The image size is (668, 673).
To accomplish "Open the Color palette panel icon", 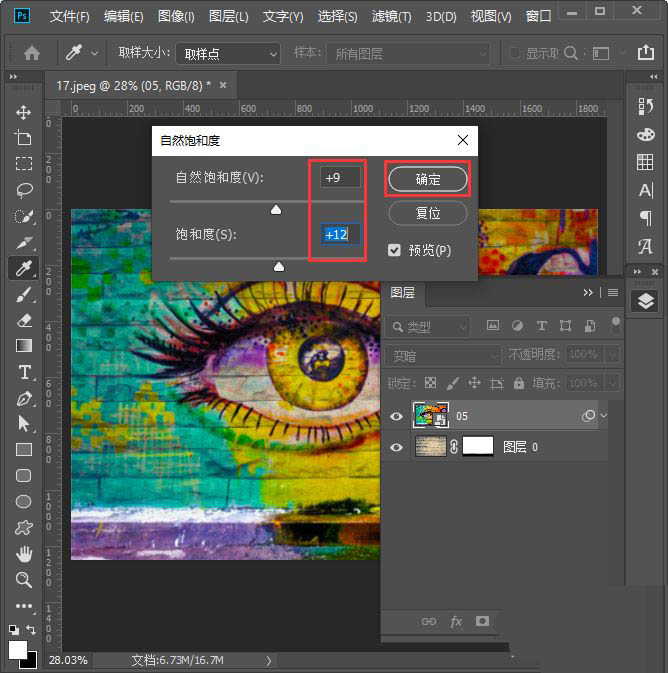I will click(645, 134).
